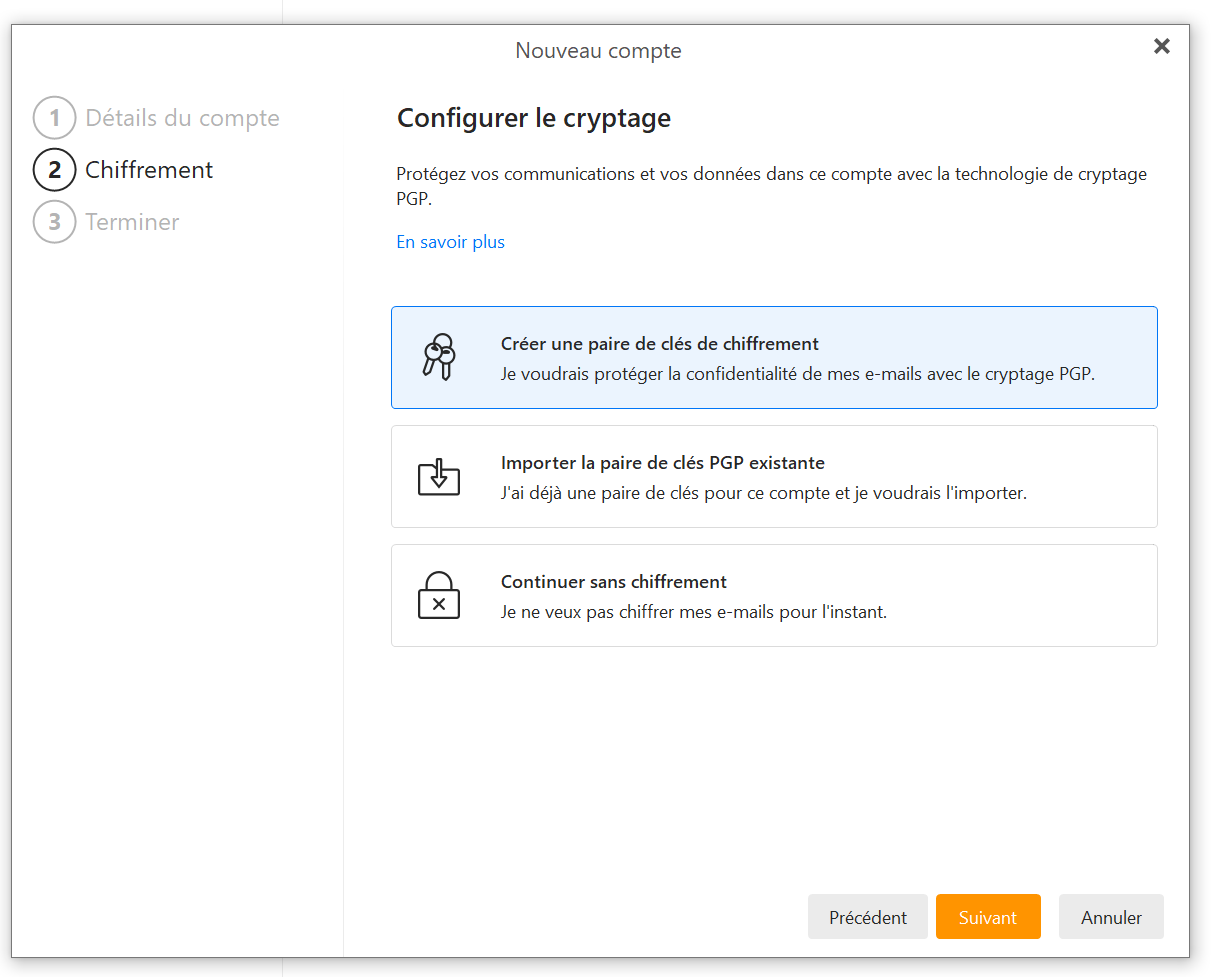Image resolution: width=1211 pixels, height=977 pixels.
Task: Click the crossed-out padlock icon
Action: tap(438, 596)
